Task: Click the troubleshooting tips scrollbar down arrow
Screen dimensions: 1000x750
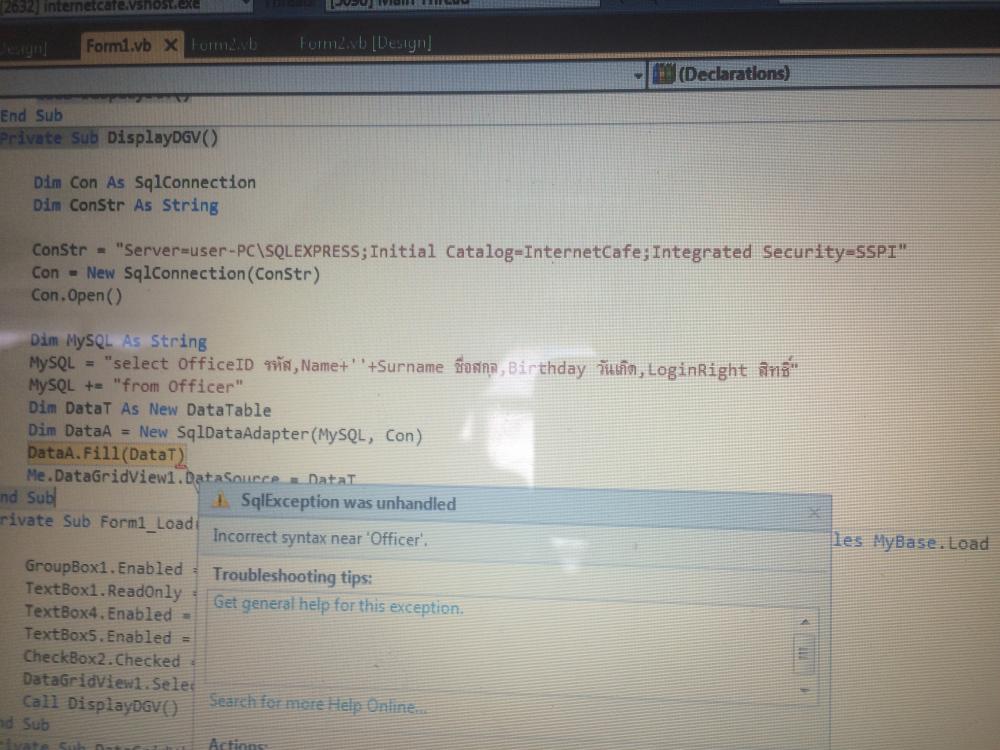Action: pyautogui.click(x=805, y=690)
